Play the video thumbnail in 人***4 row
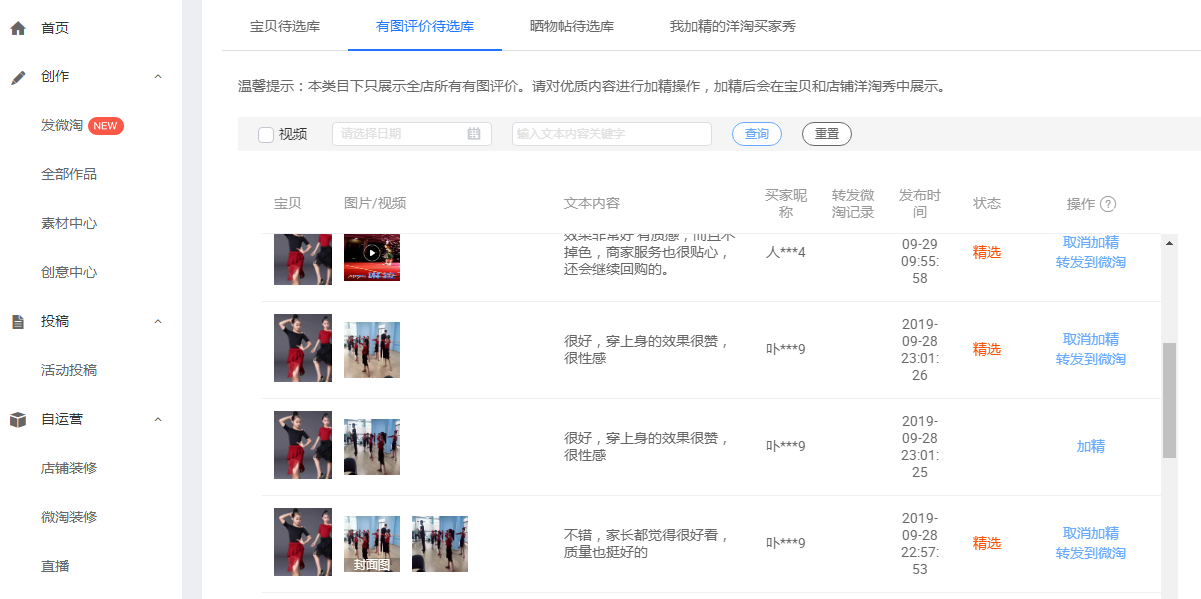Image resolution: width=1201 pixels, height=599 pixels. coord(372,253)
